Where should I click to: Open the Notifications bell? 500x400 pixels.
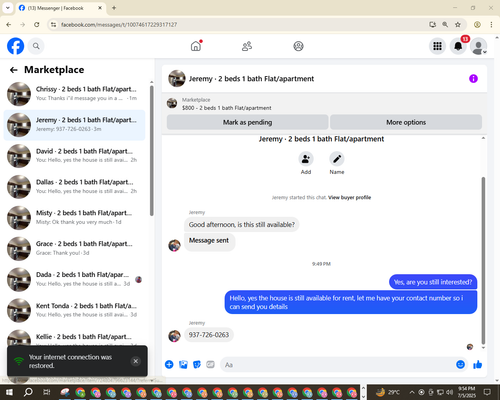(x=458, y=46)
